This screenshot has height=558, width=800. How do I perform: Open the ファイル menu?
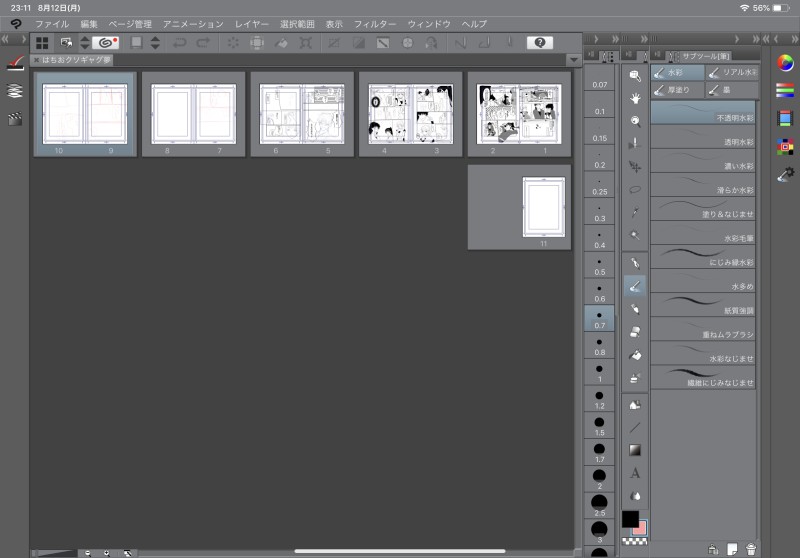52,24
